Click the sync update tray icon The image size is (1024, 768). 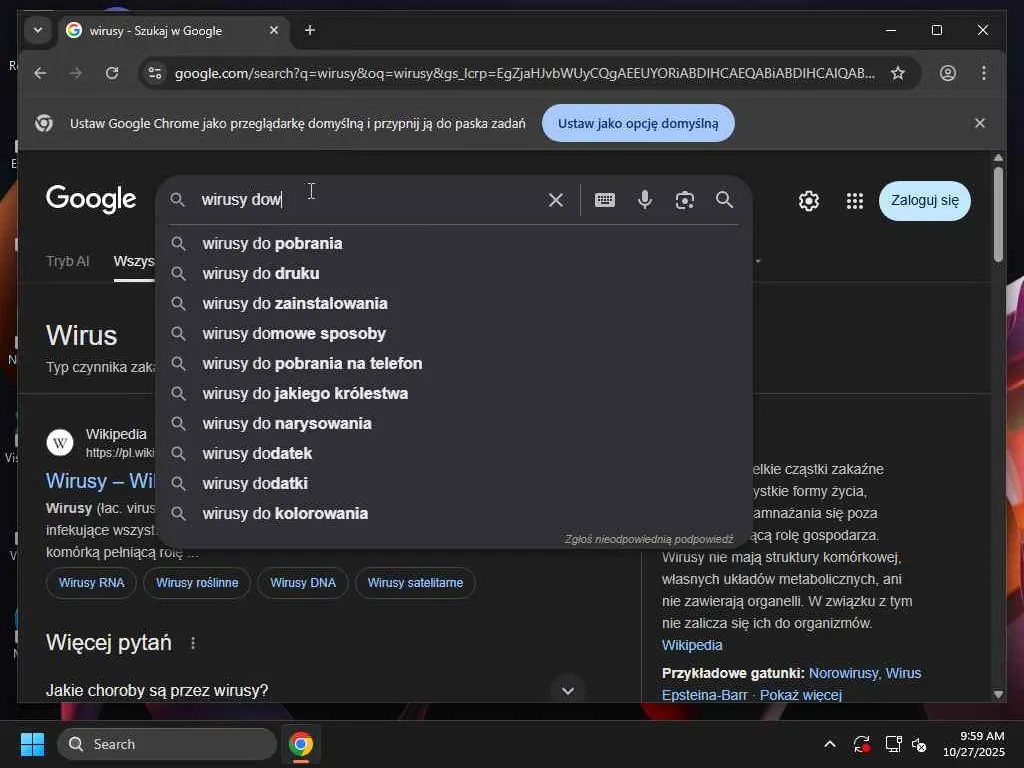tap(861, 744)
